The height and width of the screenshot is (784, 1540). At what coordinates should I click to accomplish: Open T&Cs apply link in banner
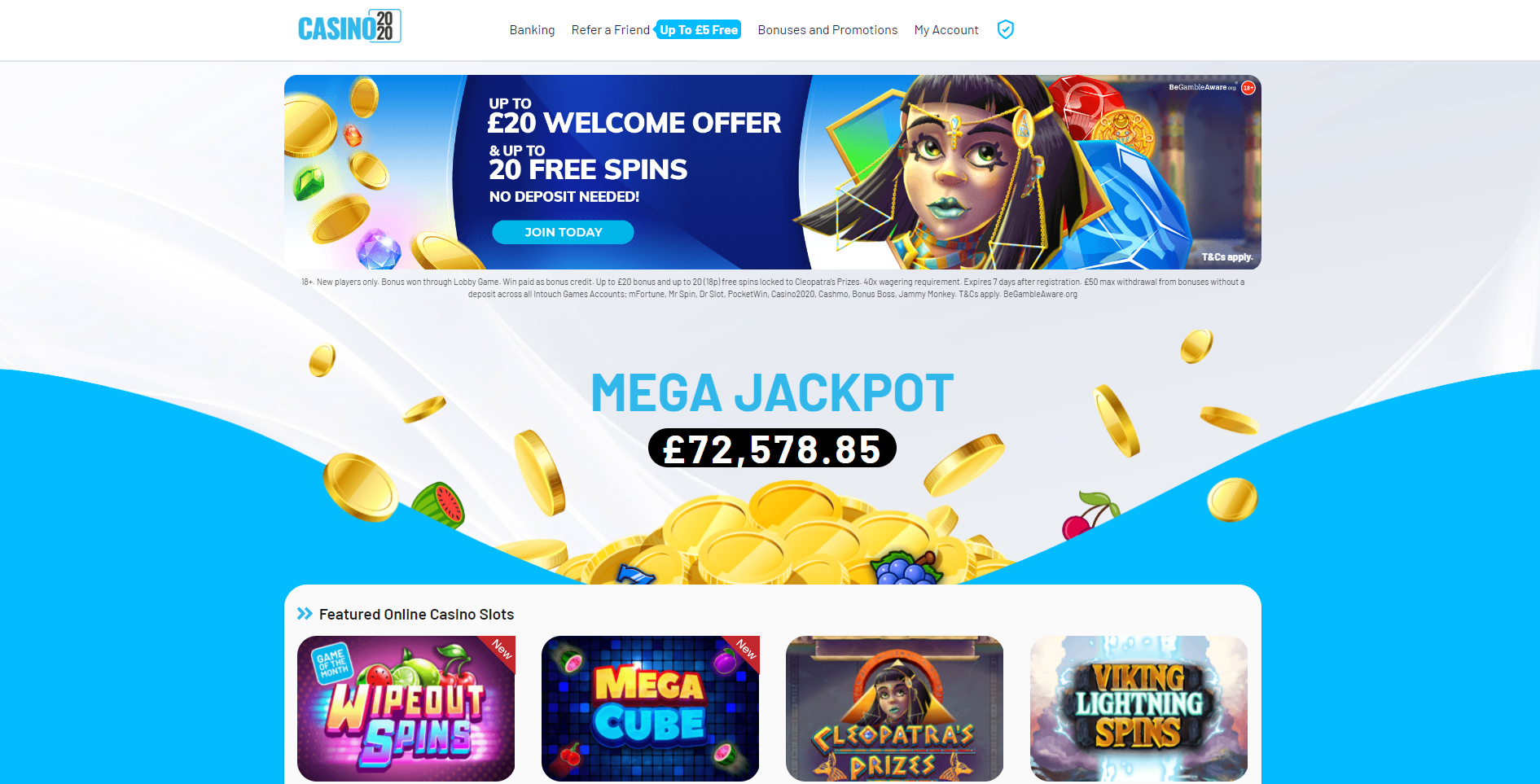click(1227, 257)
